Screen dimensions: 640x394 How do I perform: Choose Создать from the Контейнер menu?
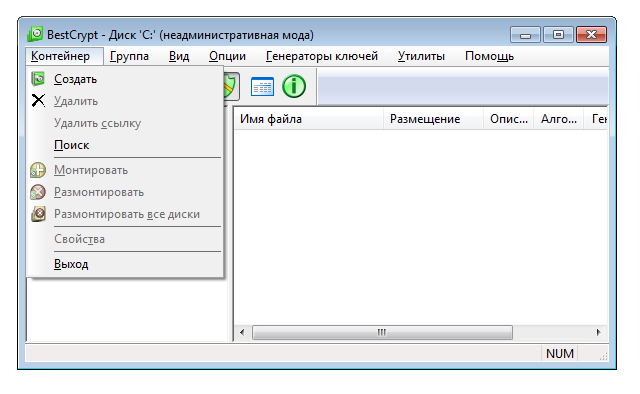125,79
